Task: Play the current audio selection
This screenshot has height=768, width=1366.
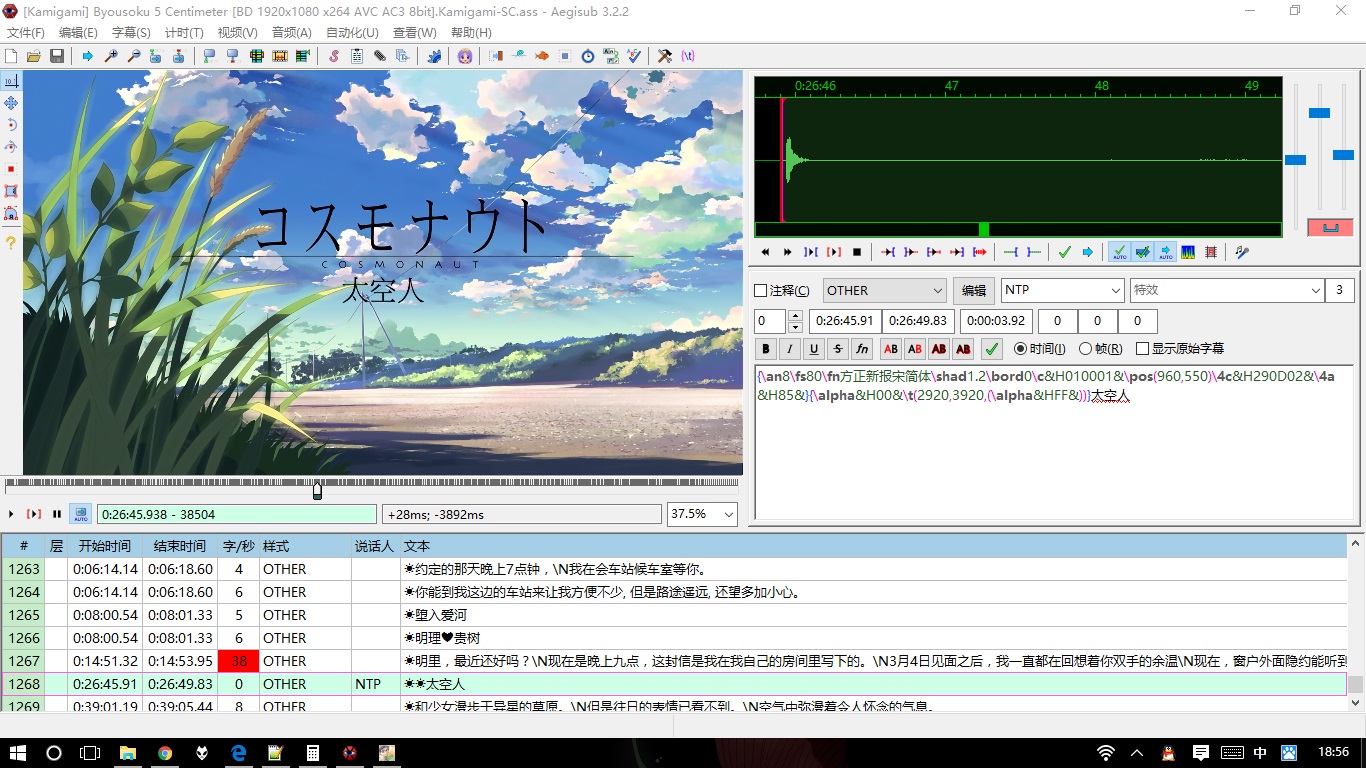Action: [810, 252]
